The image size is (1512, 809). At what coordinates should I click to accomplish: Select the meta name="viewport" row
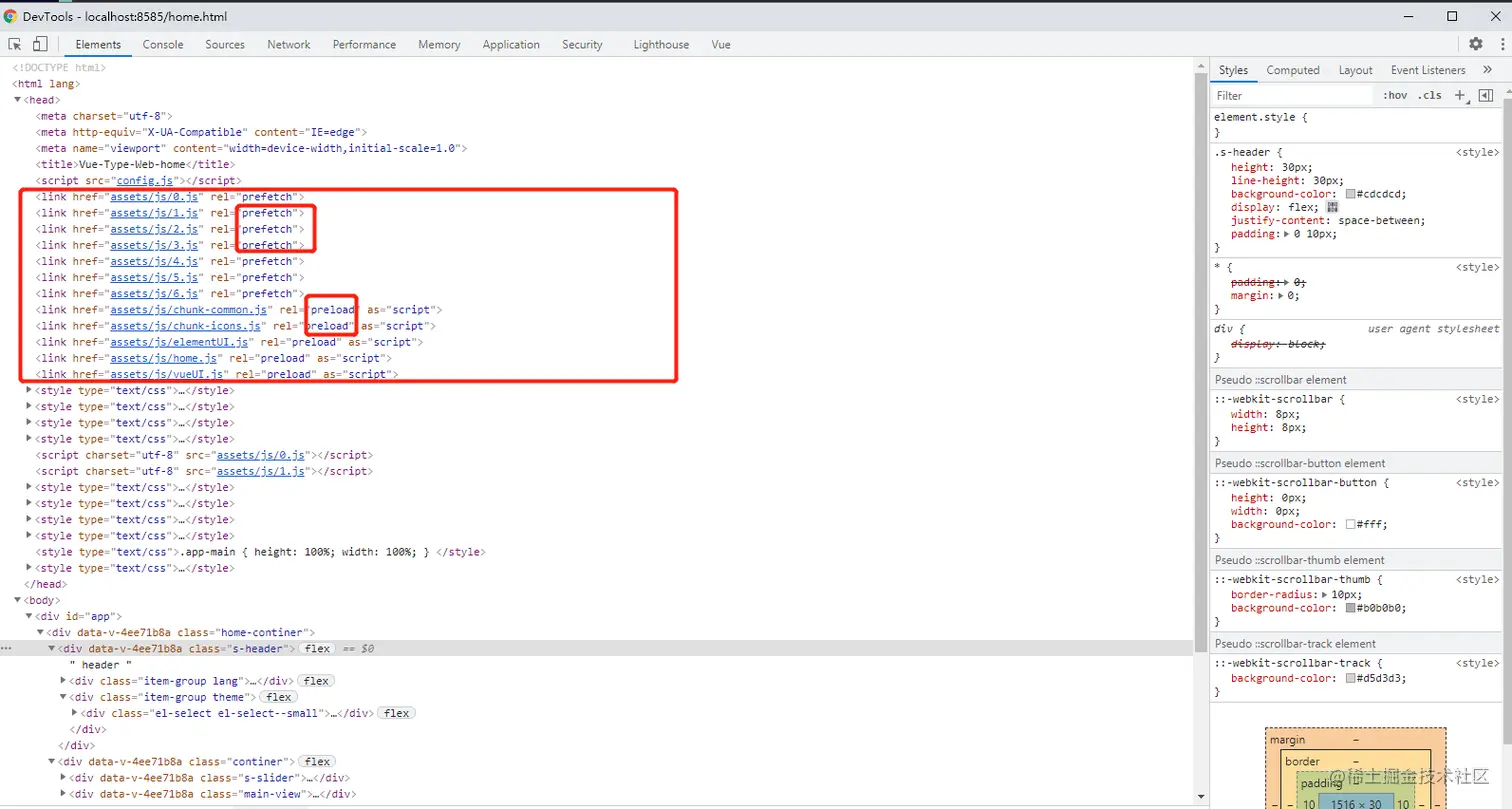(x=251, y=148)
